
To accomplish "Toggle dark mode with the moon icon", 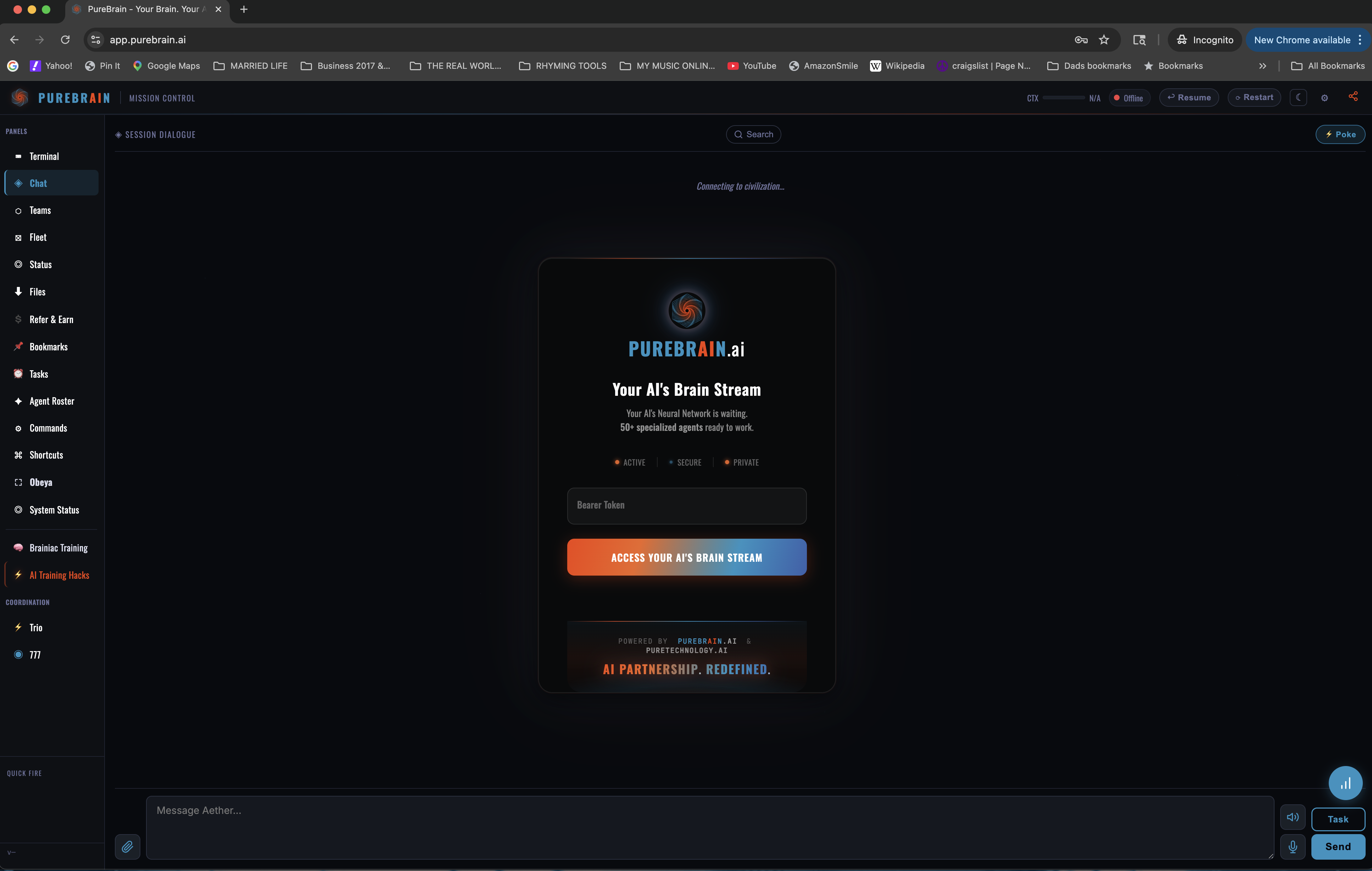I will 1299,98.
